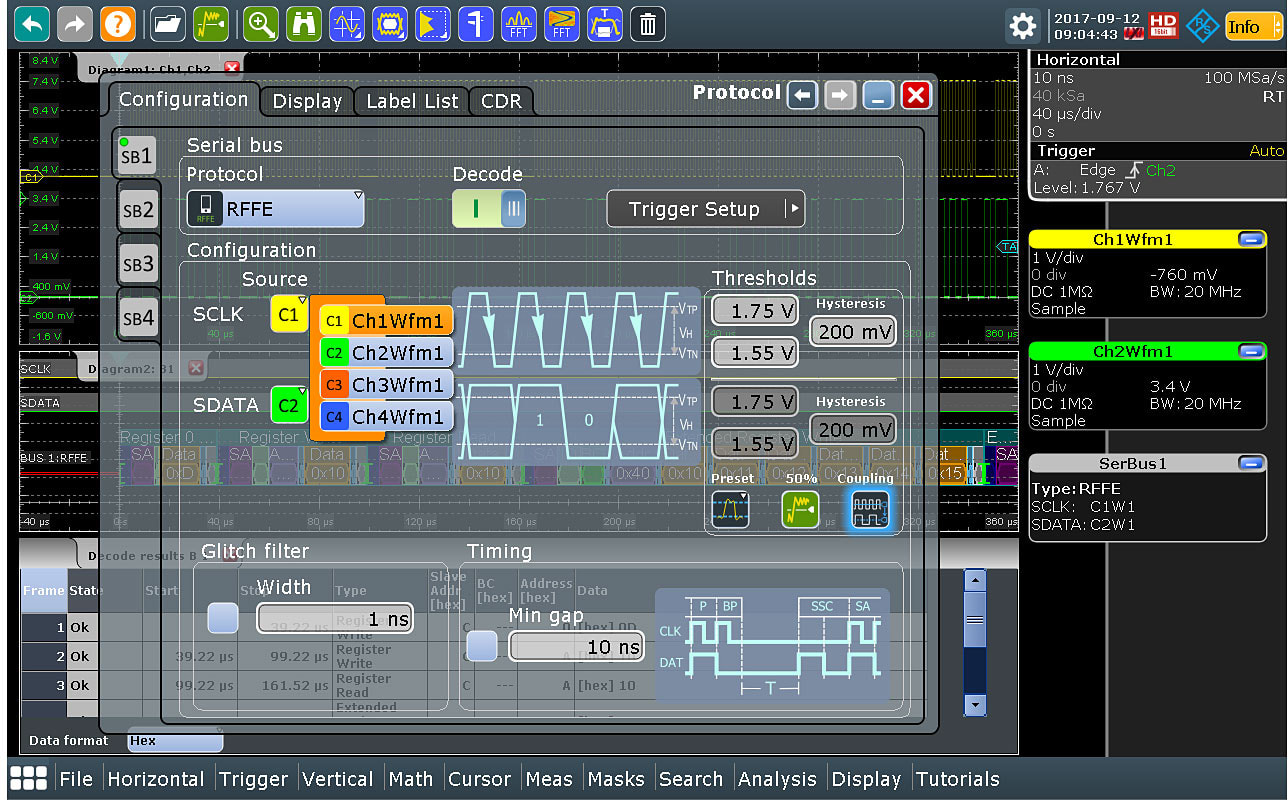
Task: Switch to the Label List tab
Action: [412, 101]
